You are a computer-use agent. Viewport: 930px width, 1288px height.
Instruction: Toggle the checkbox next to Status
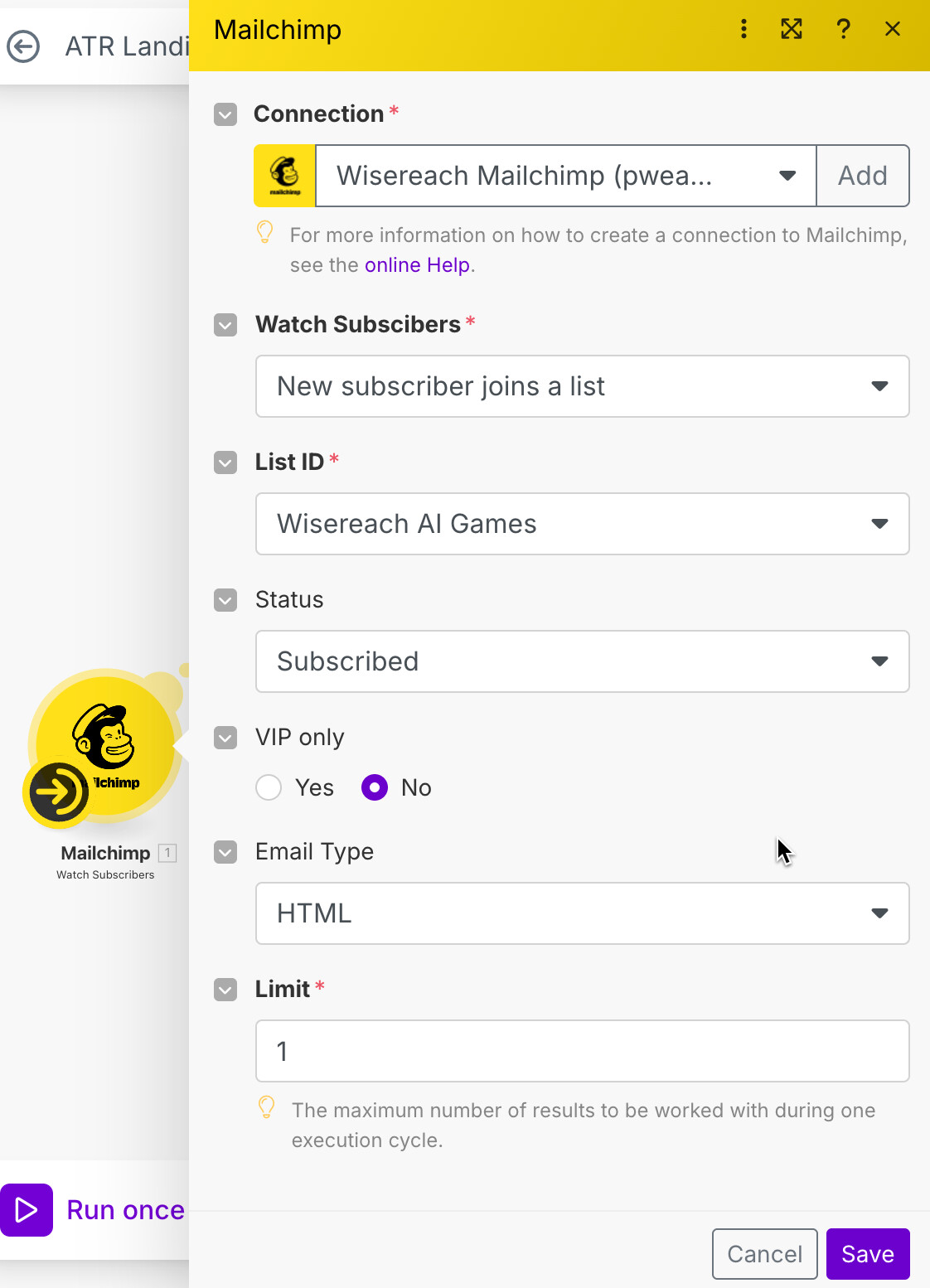click(225, 600)
